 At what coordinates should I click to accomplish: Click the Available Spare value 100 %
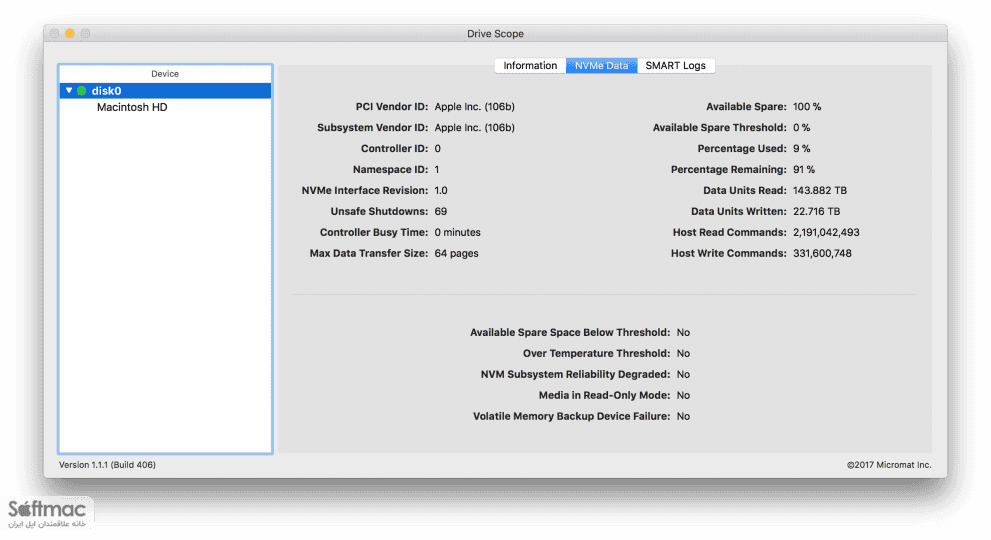807,107
